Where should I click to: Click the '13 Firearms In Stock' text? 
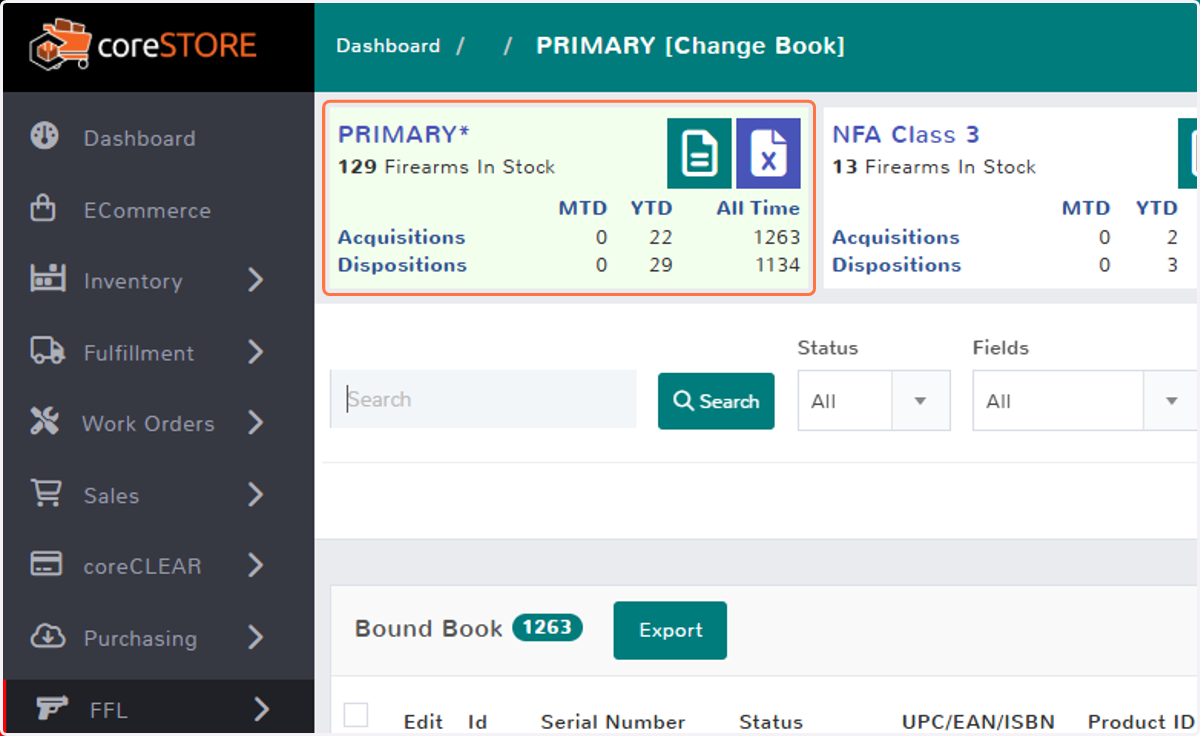pyautogui.click(x=934, y=167)
